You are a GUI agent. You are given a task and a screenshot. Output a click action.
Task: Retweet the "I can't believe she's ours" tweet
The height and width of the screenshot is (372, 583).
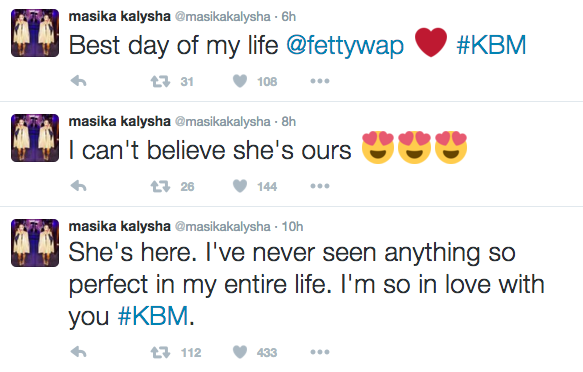tap(160, 186)
